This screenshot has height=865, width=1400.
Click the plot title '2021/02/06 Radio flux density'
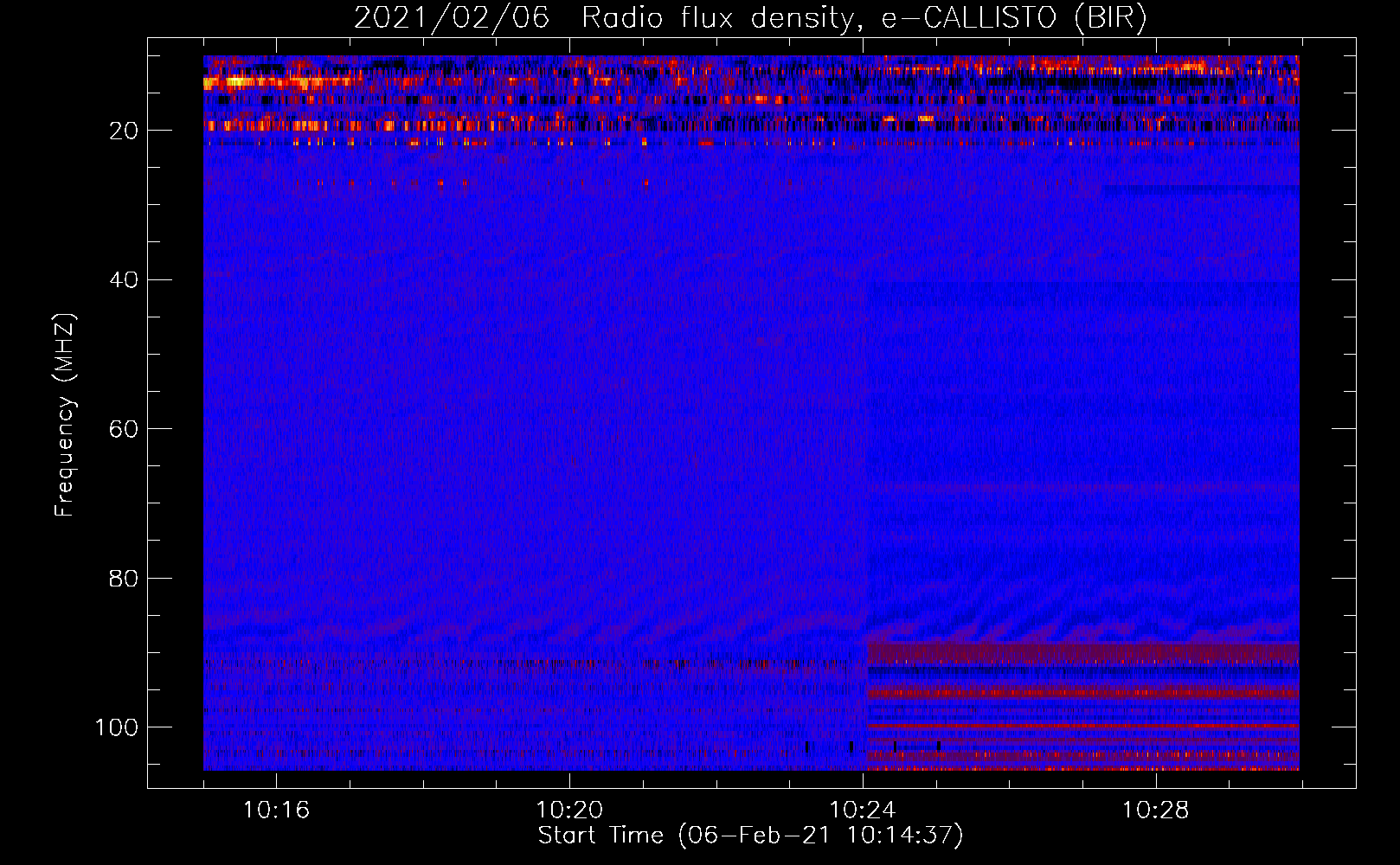pyautogui.click(x=750, y=18)
